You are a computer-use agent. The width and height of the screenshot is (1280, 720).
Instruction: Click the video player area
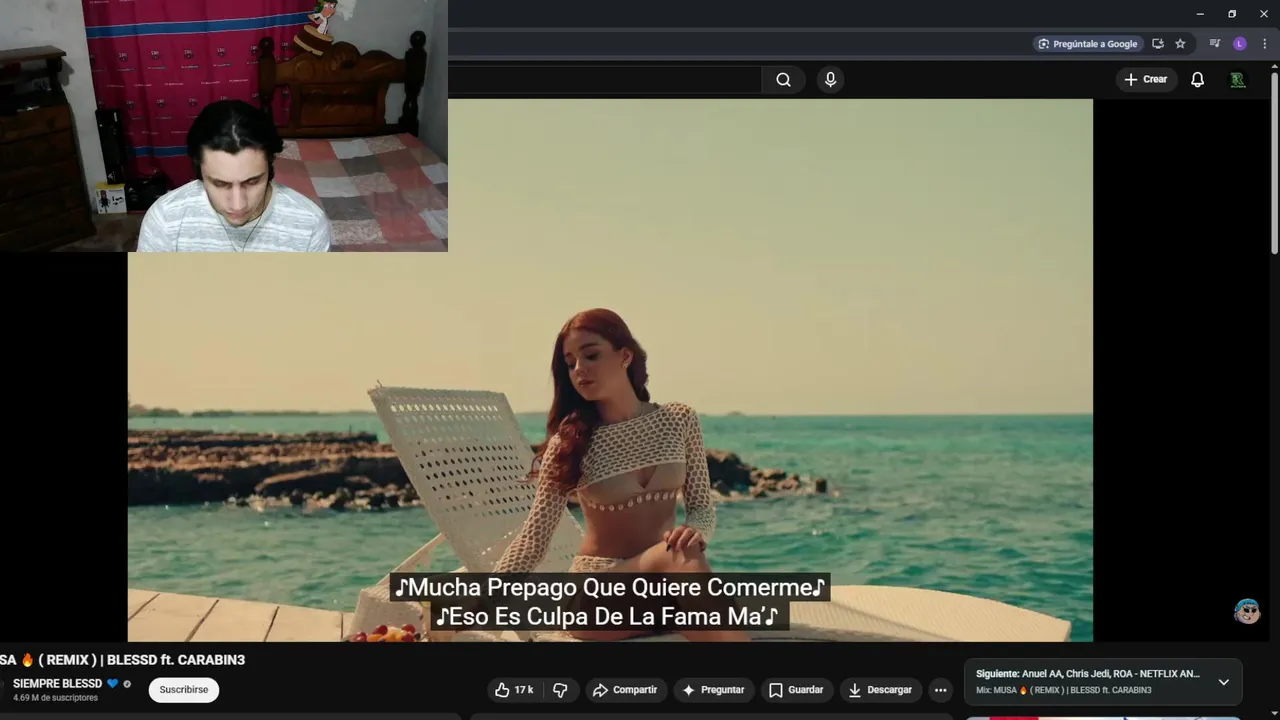pyautogui.click(x=610, y=370)
